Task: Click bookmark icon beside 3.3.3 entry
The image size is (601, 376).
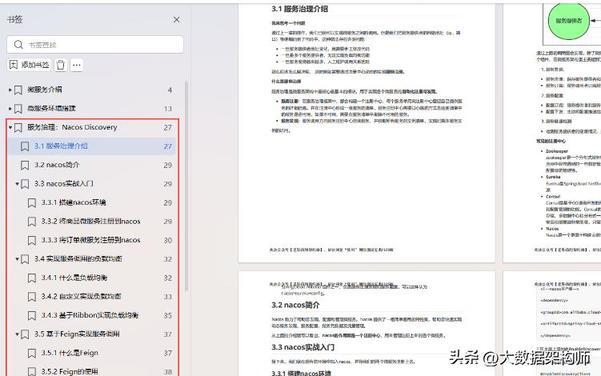Action: [x=32, y=240]
